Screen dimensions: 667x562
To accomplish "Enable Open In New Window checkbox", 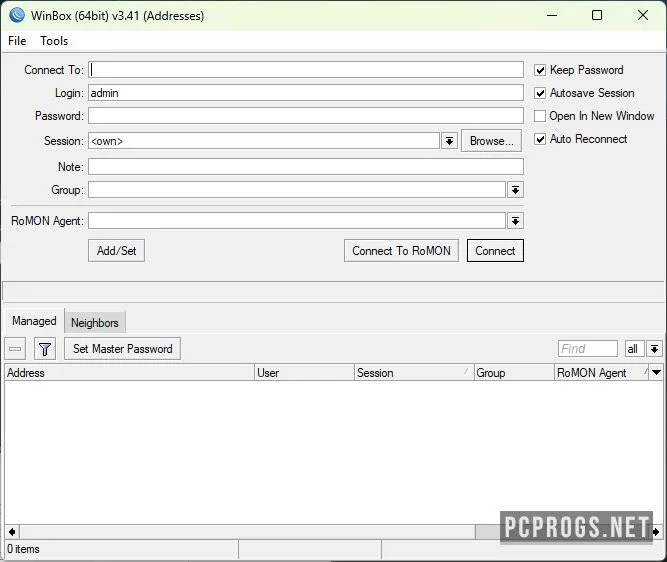I will click(540, 116).
